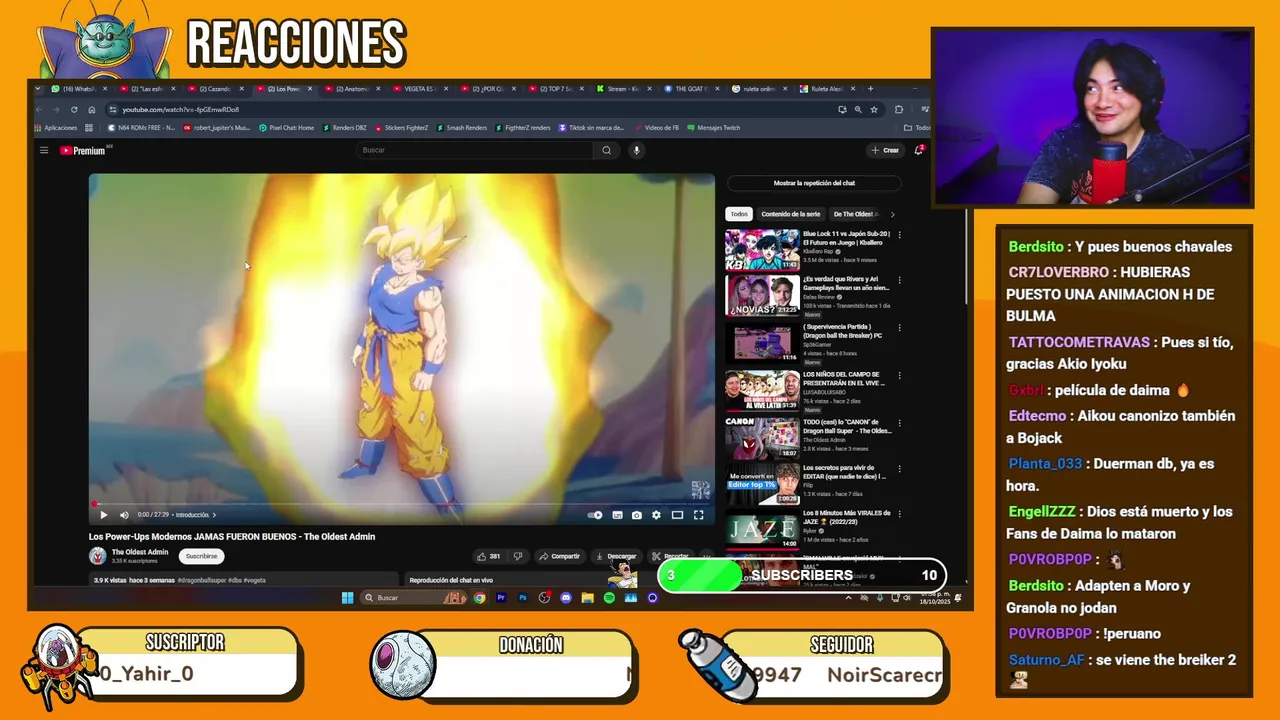Select the Todos filter chip
Screen dimensions: 1280x720
click(x=739, y=214)
